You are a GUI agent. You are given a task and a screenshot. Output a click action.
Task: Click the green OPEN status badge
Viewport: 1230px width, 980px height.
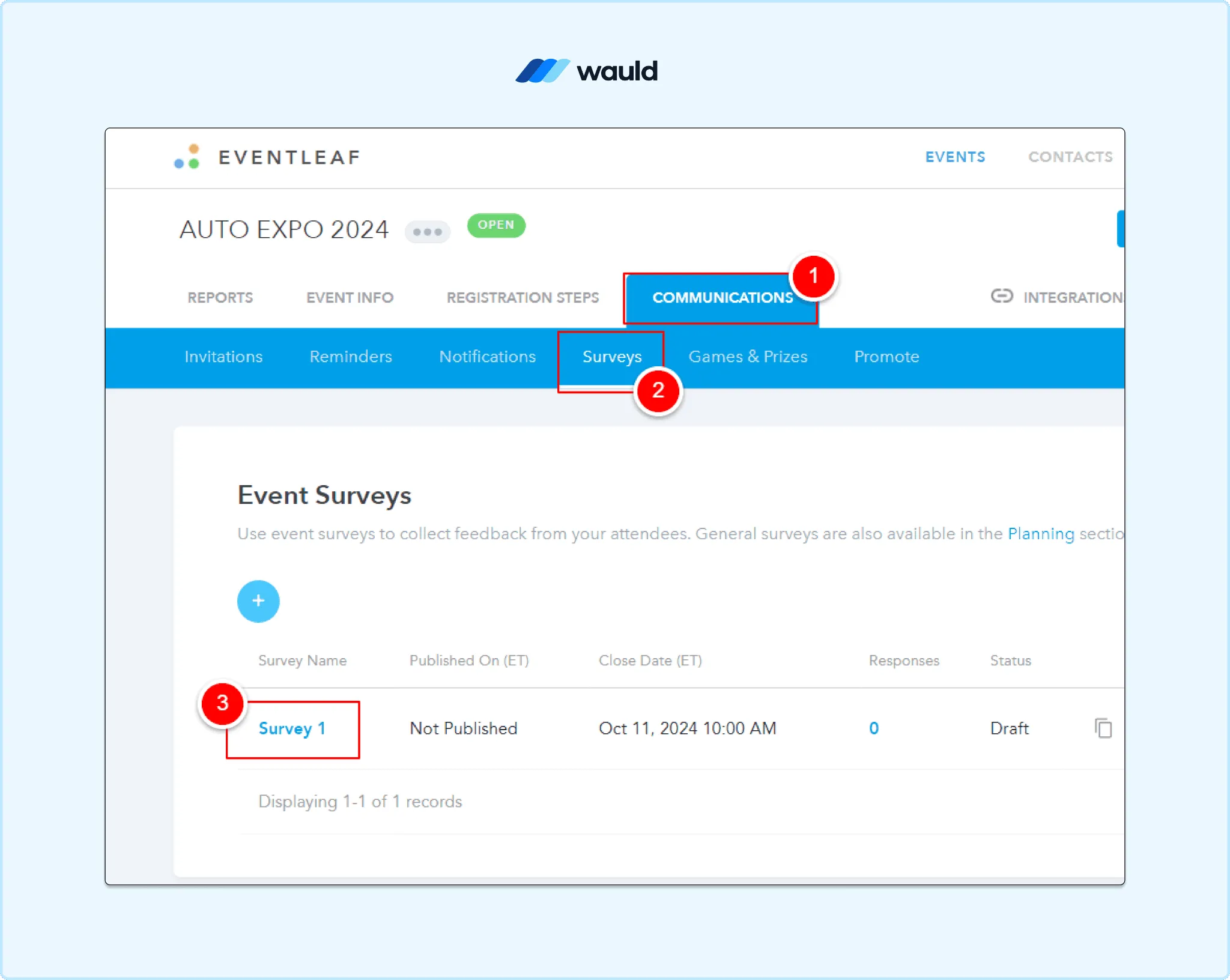496,225
